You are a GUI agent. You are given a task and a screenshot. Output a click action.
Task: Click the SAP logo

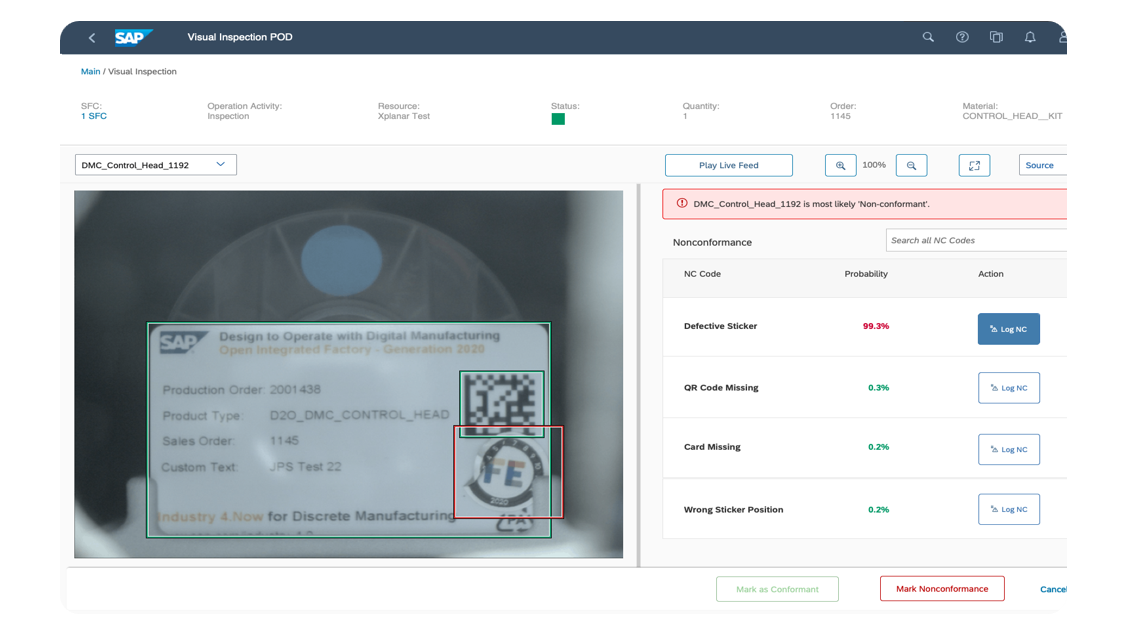tap(133, 37)
